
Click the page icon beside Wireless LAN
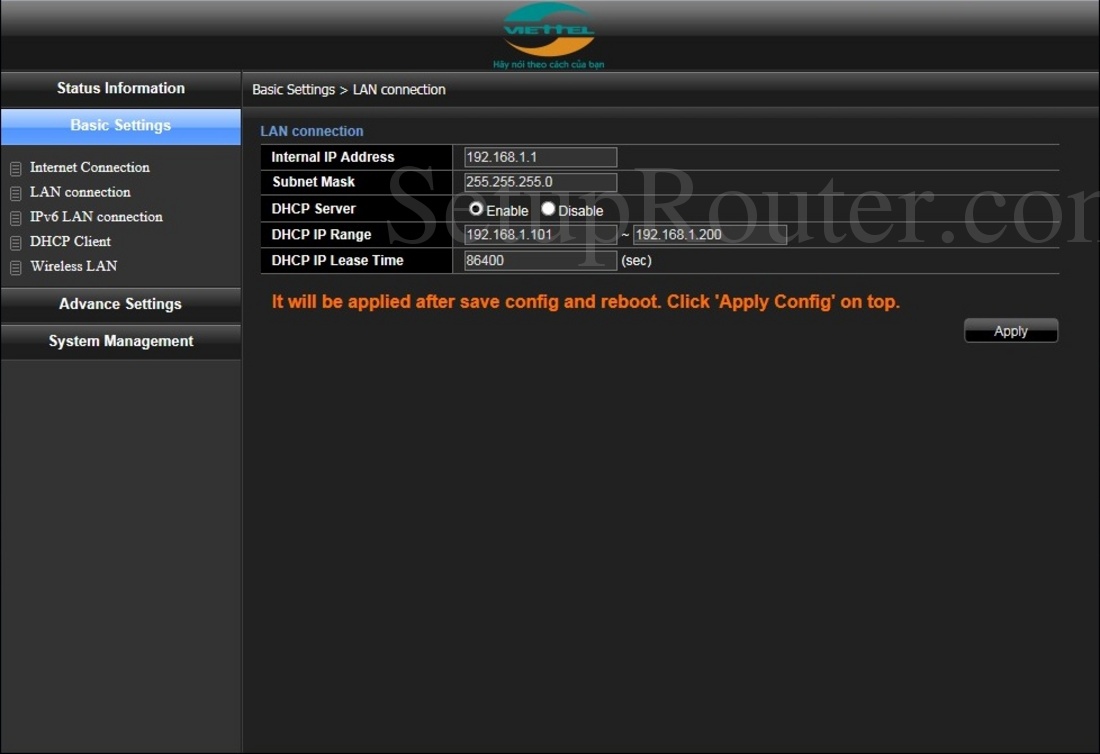point(15,266)
